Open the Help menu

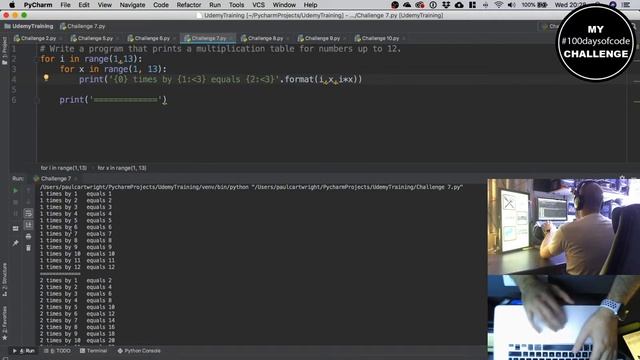click(310, 5)
